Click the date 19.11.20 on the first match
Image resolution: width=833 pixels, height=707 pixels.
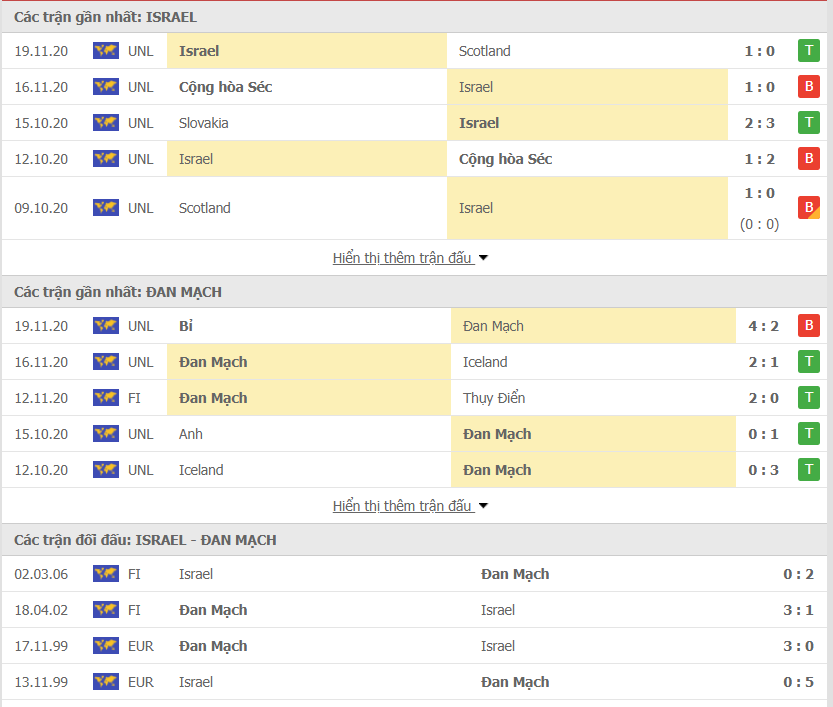point(41,50)
